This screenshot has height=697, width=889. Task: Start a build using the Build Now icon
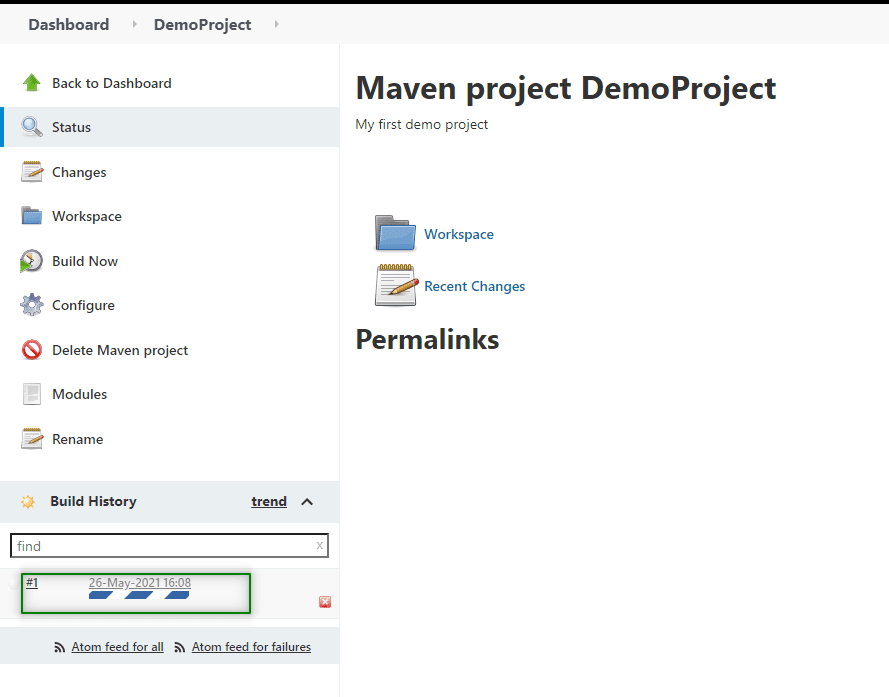30,261
